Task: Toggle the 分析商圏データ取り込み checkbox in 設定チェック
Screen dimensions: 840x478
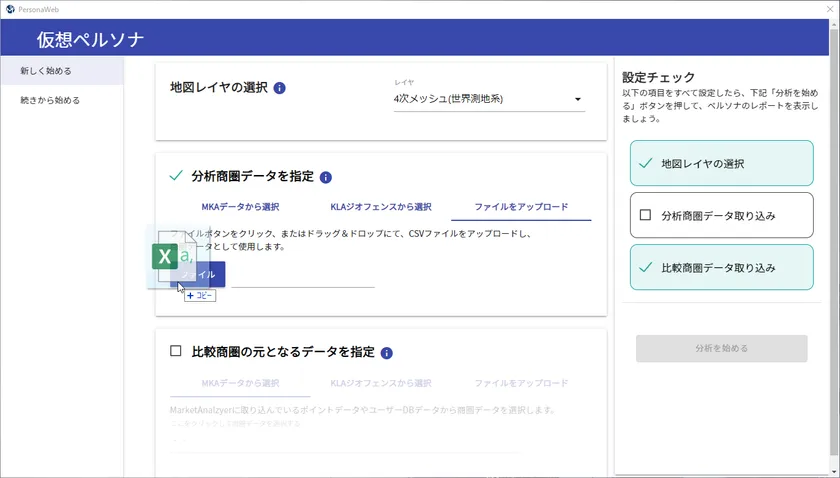Action: coord(645,215)
